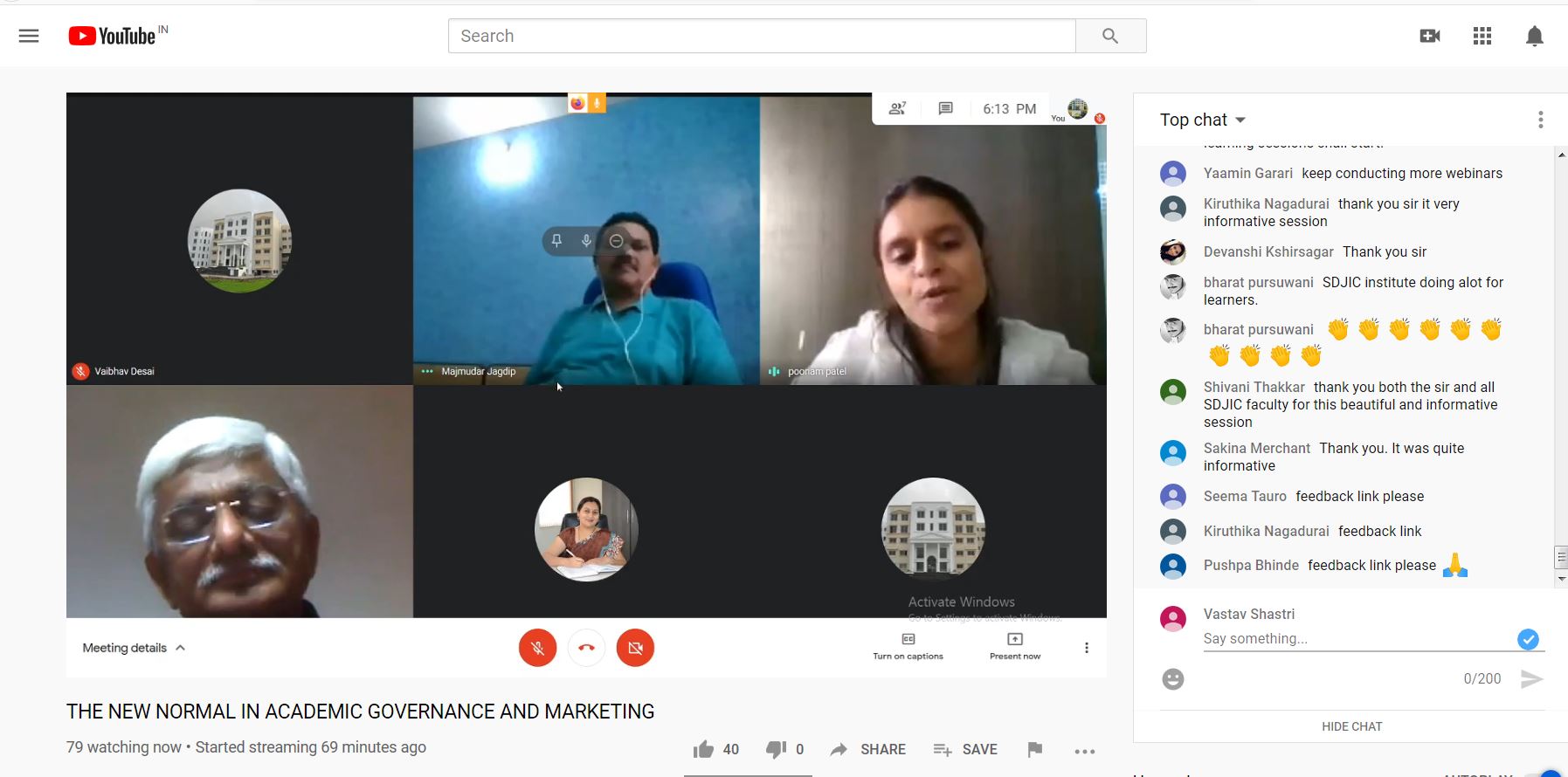Open the Meet more options dots

[x=1087, y=648]
